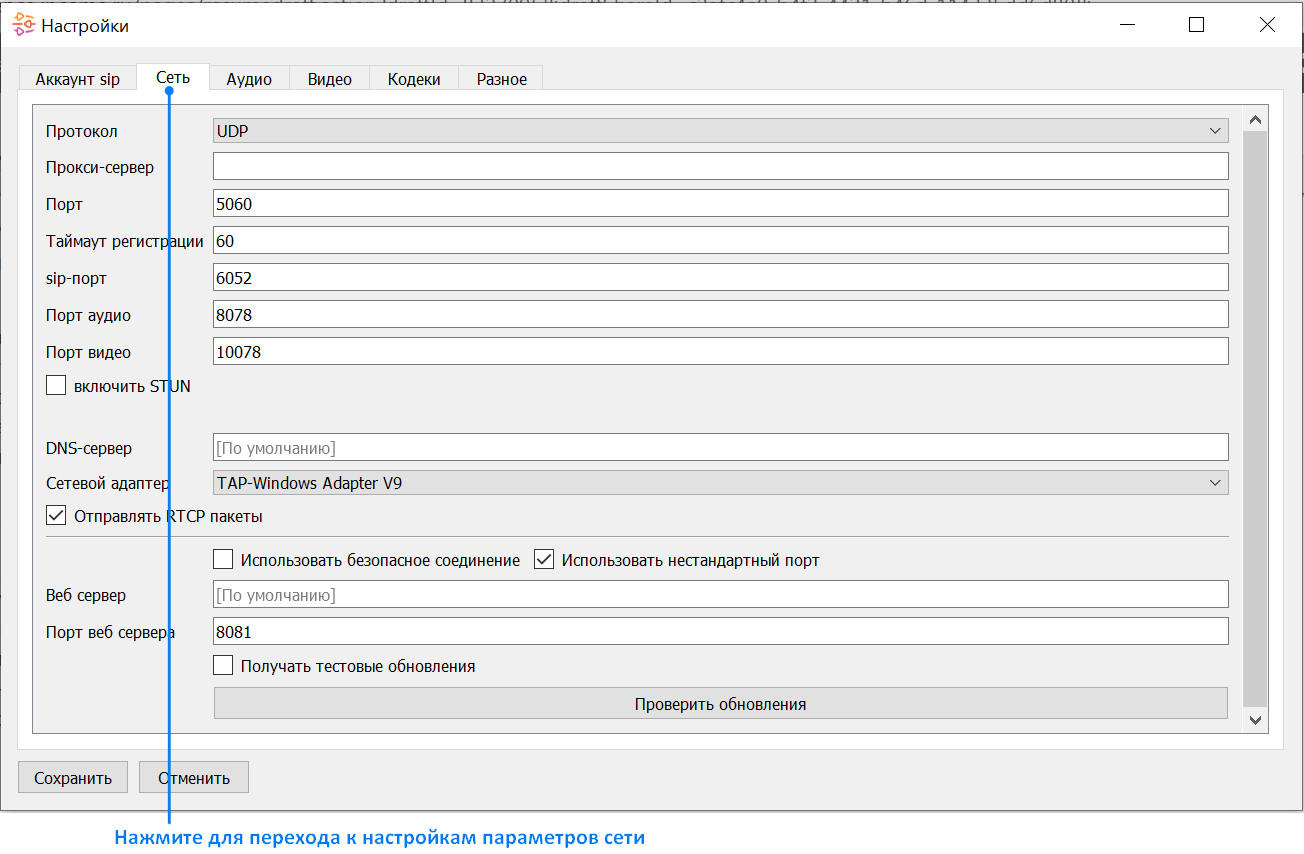Focus the DNS-сервер input field
The image size is (1304, 854).
(x=721, y=448)
